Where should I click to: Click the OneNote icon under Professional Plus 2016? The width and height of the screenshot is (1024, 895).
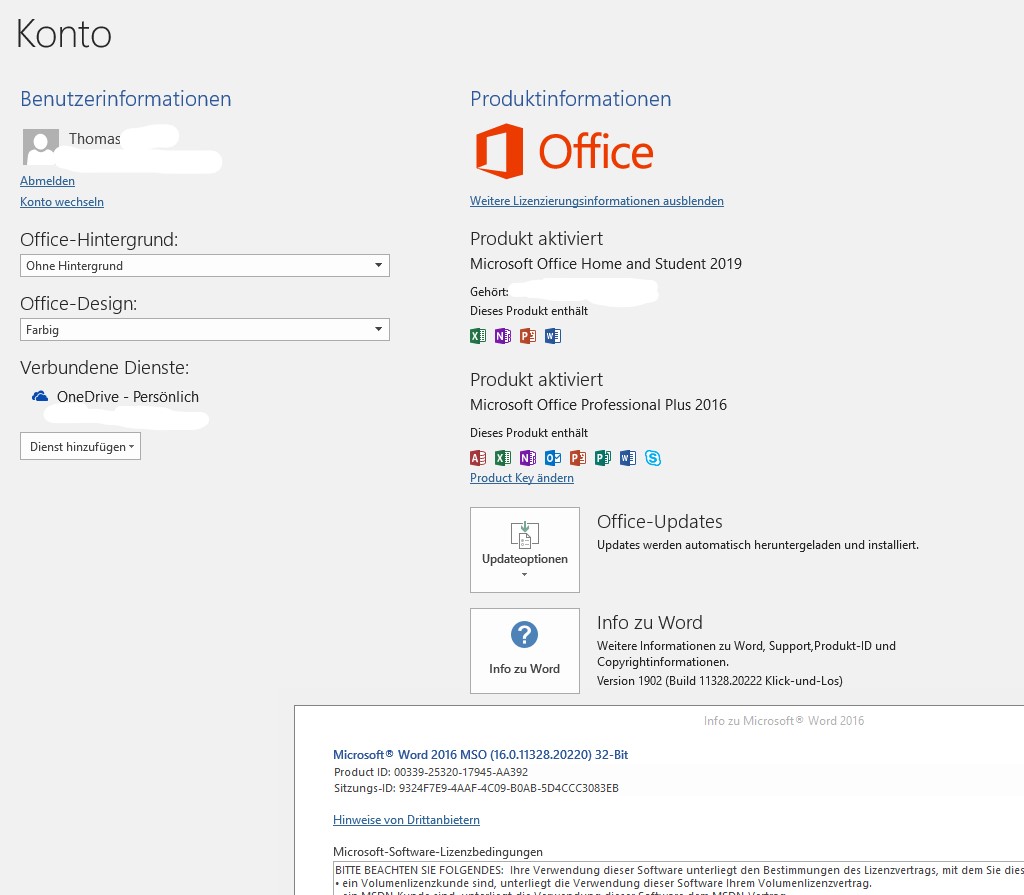528,458
